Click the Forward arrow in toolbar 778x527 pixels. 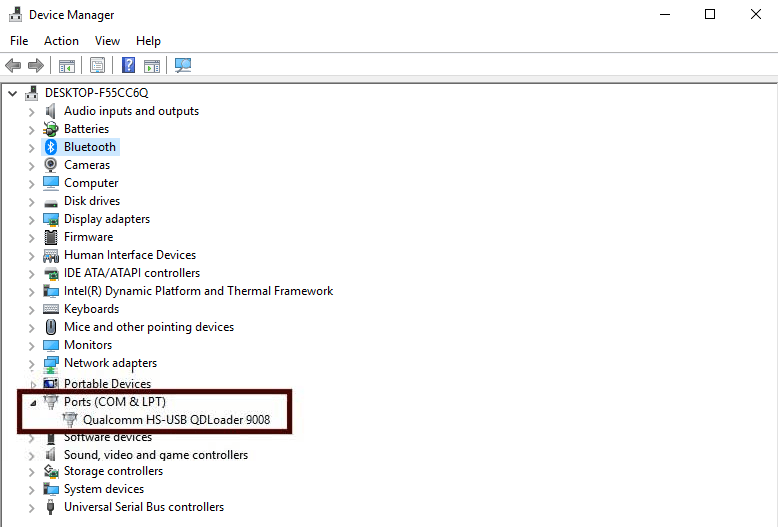pyautogui.click(x=36, y=66)
